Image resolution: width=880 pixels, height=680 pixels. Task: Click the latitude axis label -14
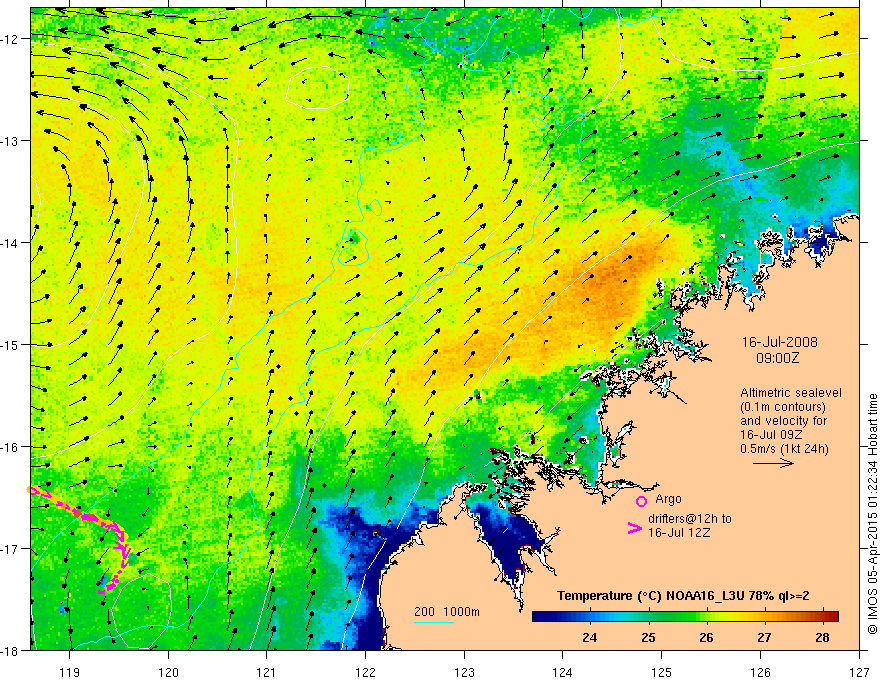coord(10,243)
